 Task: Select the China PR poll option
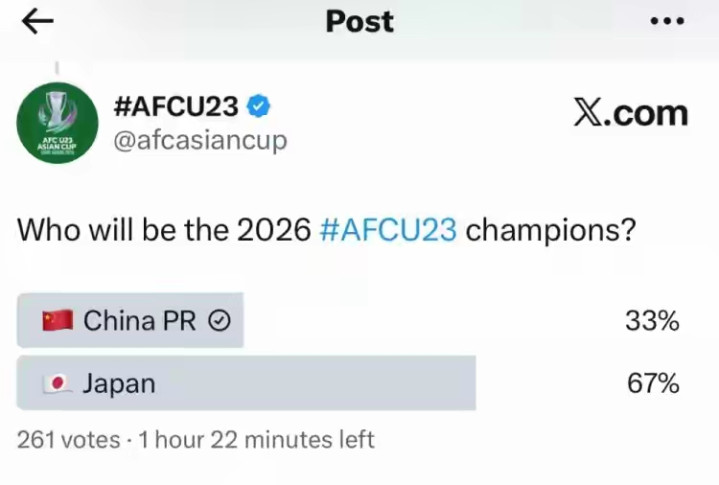pyautogui.click(x=131, y=321)
